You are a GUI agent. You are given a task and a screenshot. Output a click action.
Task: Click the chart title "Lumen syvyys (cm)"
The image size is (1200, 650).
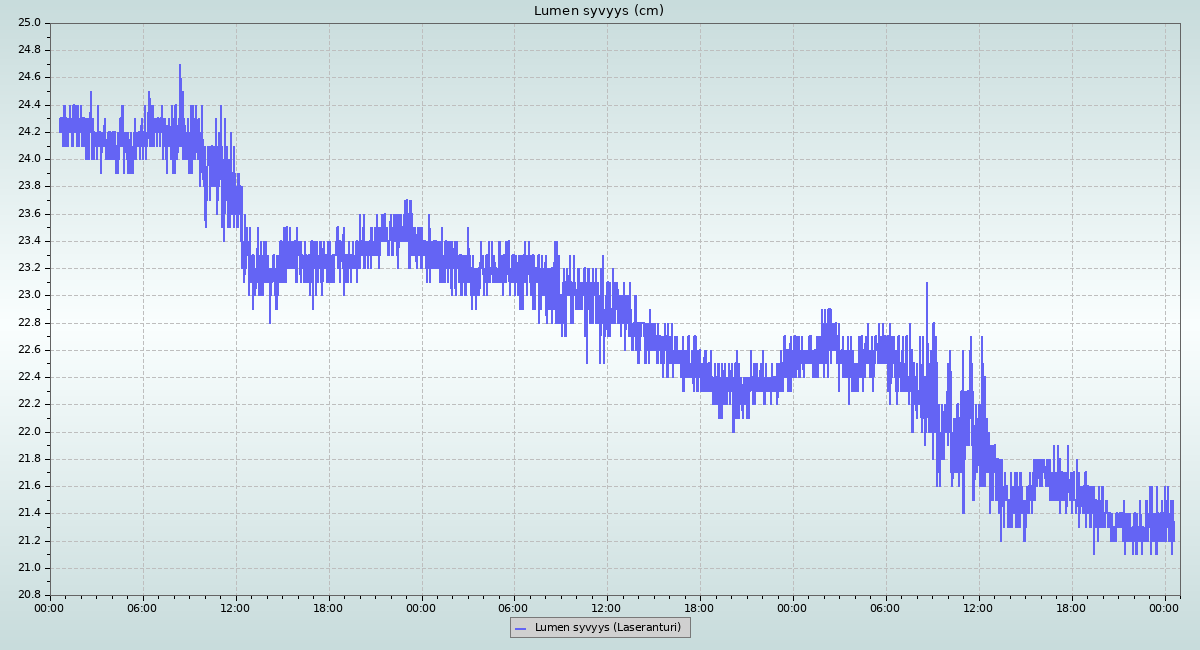[x=598, y=11]
